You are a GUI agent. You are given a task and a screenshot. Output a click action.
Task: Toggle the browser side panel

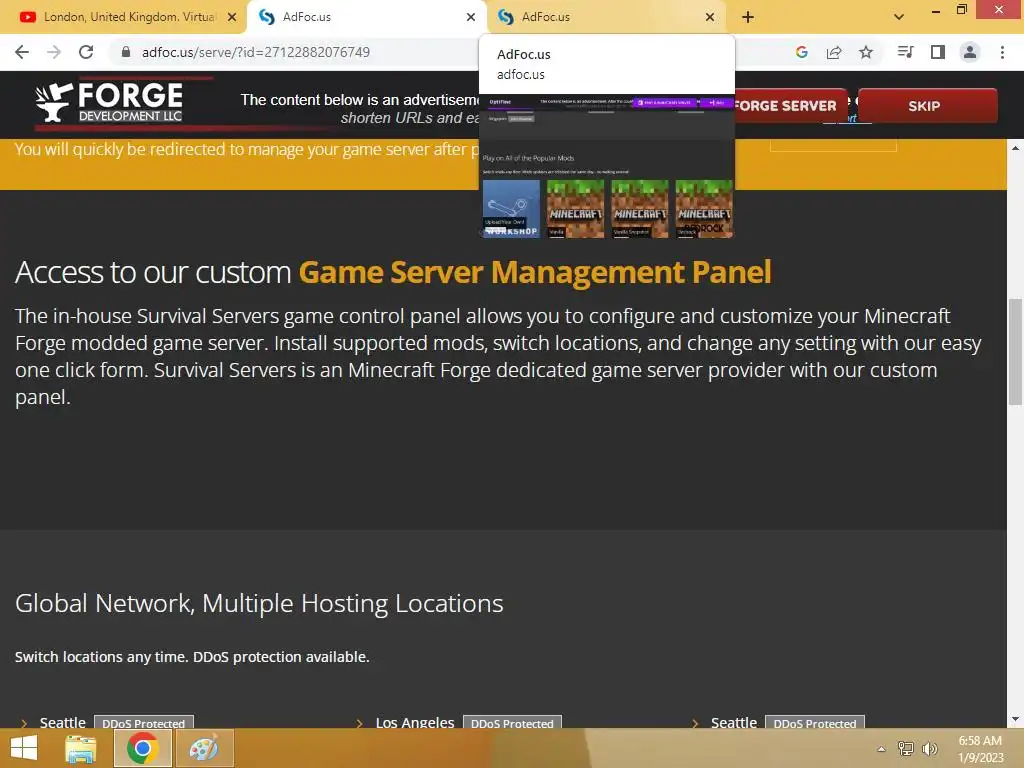coord(938,52)
